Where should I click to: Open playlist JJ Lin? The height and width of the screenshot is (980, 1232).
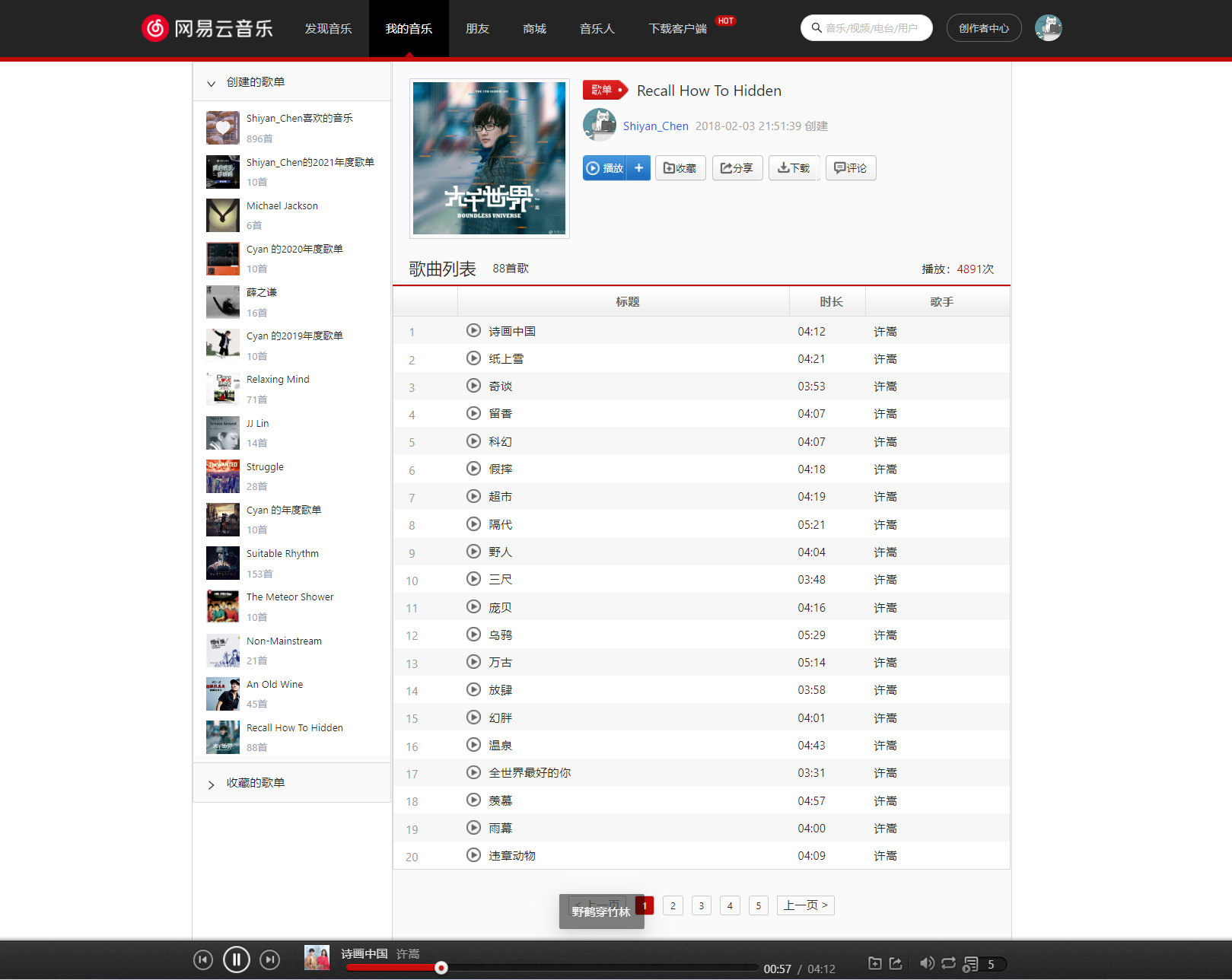pyautogui.click(x=292, y=433)
